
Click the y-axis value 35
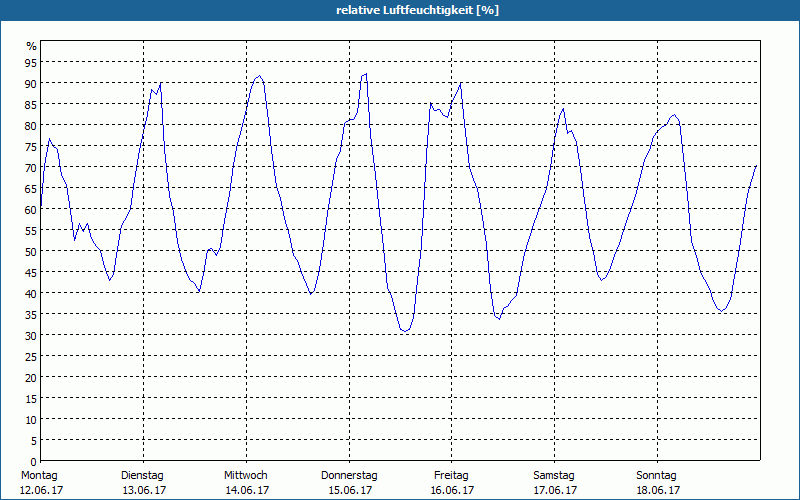pos(31,315)
